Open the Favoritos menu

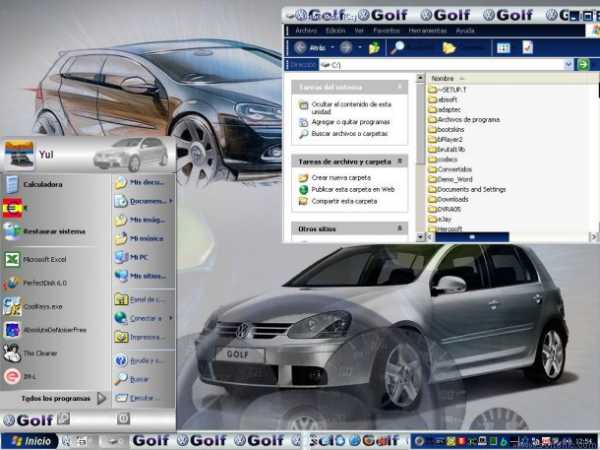386,30
